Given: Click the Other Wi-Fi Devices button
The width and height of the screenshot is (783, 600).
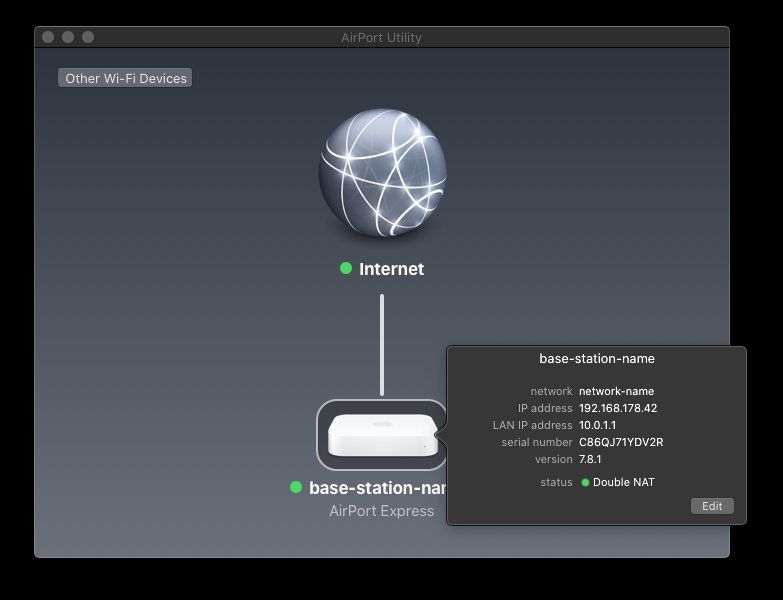Looking at the screenshot, I should 125,78.
